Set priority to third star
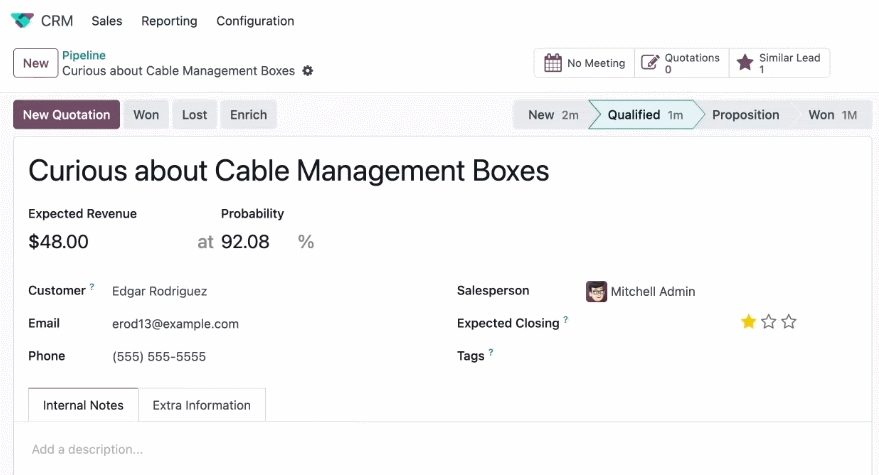Screen dimensions: 879x475 (789, 322)
